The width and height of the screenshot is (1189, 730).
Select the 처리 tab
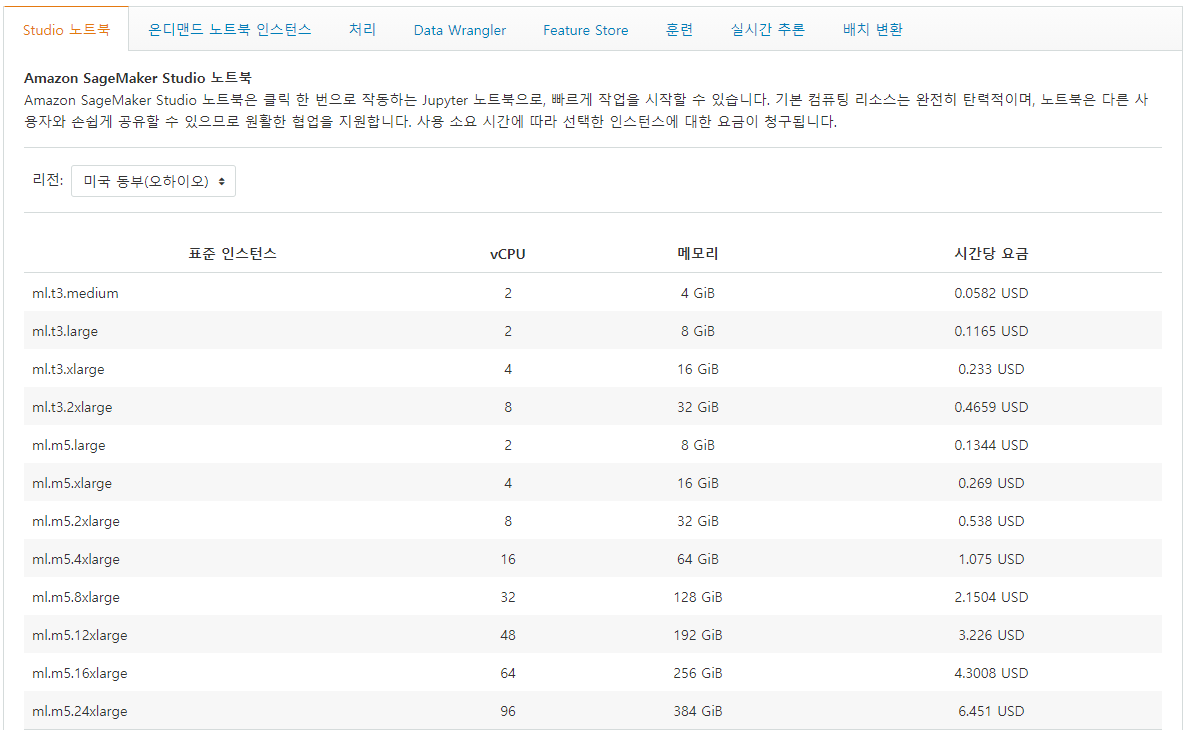[362, 30]
